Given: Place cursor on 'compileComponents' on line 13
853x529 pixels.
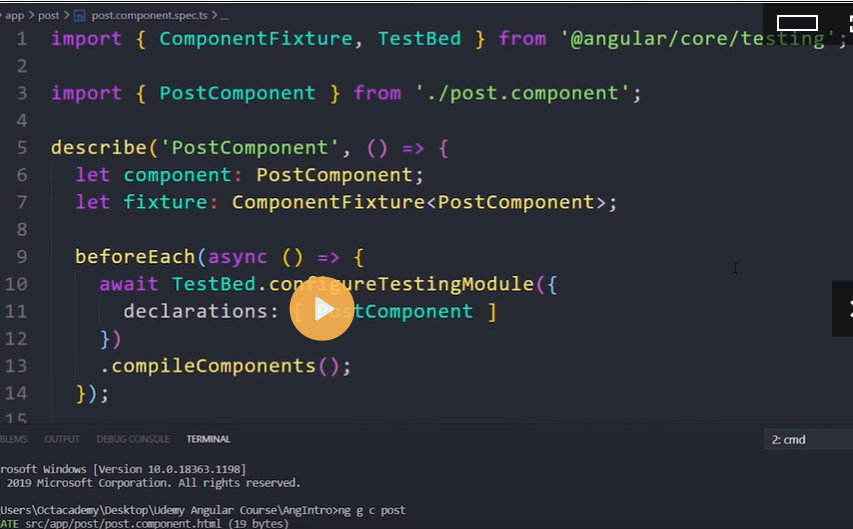Looking at the screenshot, I should pyautogui.click(x=214, y=366).
